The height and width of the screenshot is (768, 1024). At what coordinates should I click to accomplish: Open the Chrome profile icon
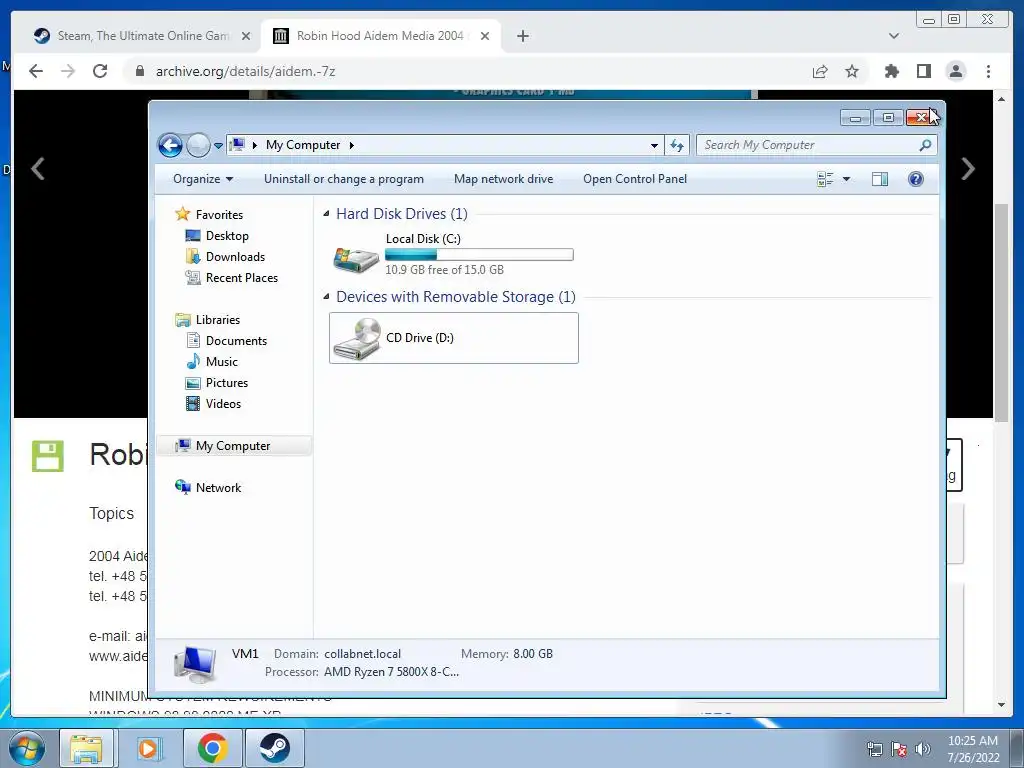[x=955, y=71]
